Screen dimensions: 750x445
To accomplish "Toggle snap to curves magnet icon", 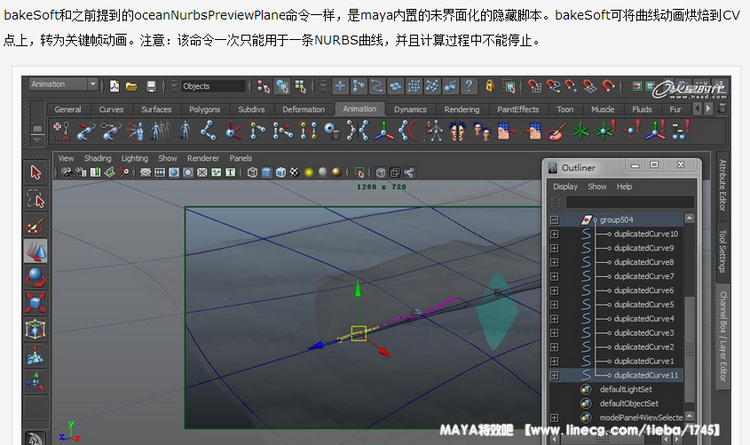I will click(553, 86).
